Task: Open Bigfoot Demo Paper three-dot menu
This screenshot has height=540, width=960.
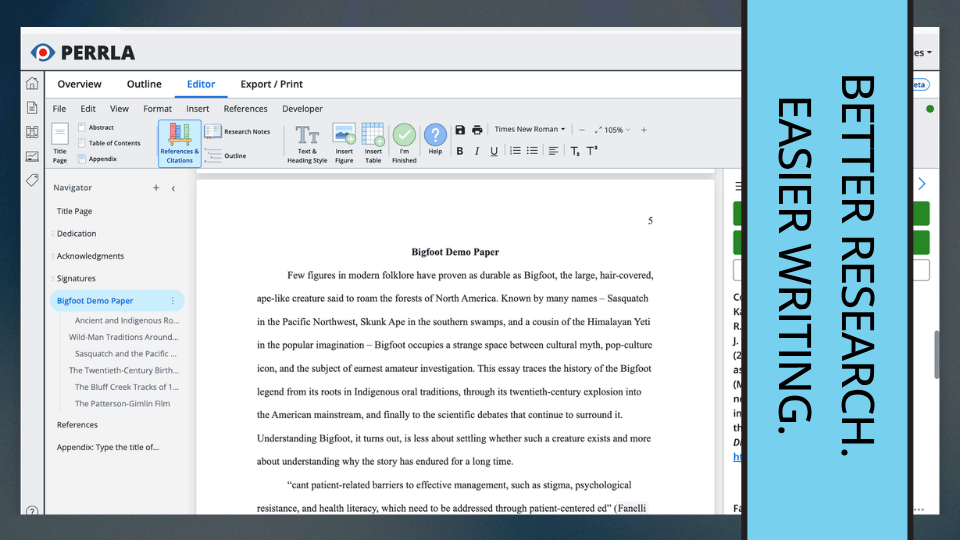Action: click(173, 301)
